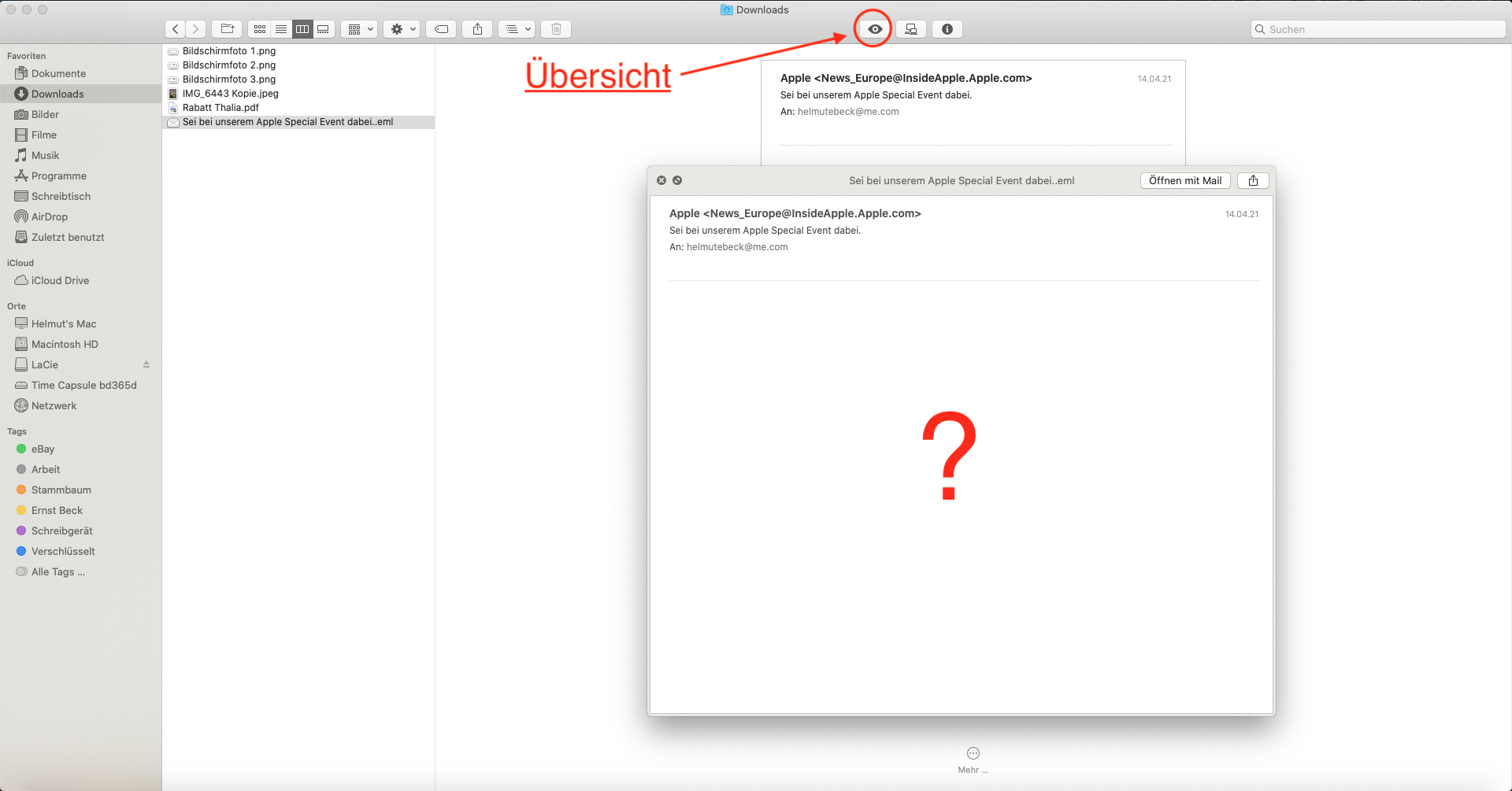Open Schreibtisch in the sidebar
Viewport: 1512px width, 791px height.
pos(80,196)
